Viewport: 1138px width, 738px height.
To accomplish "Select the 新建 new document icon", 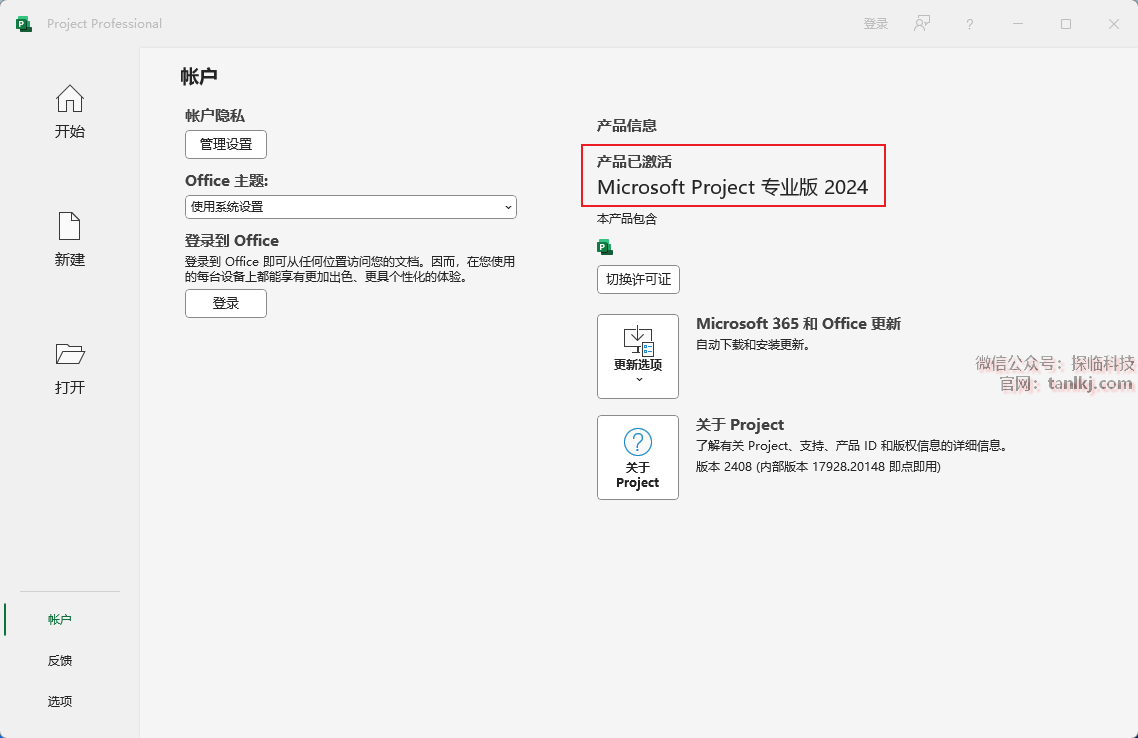I will 70,226.
